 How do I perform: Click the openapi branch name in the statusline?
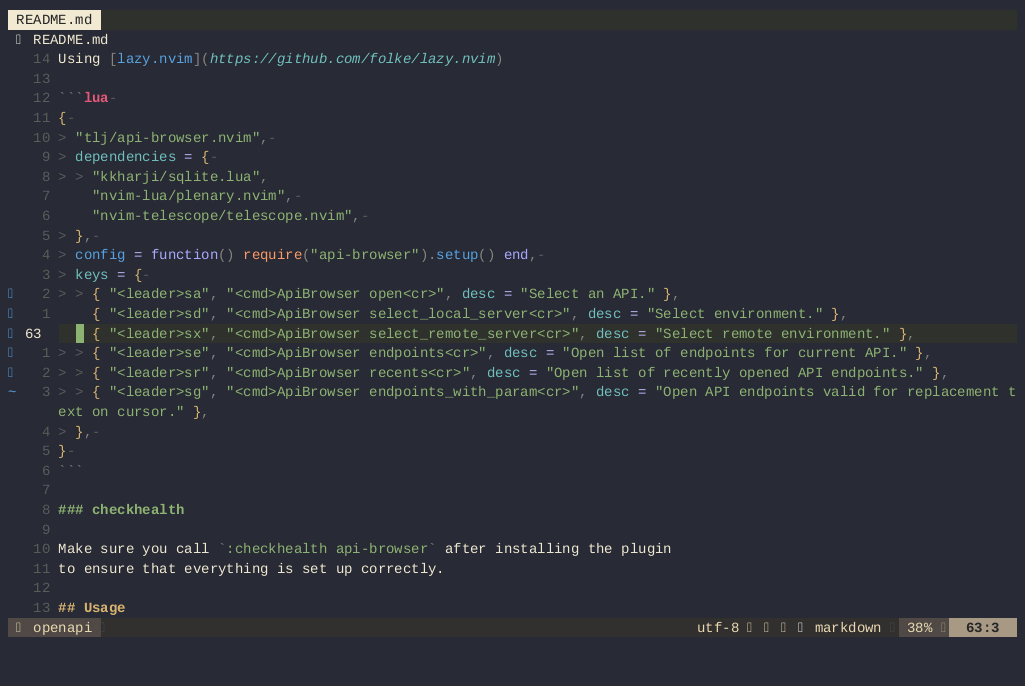pyautogui.click(x=63, y=628)
